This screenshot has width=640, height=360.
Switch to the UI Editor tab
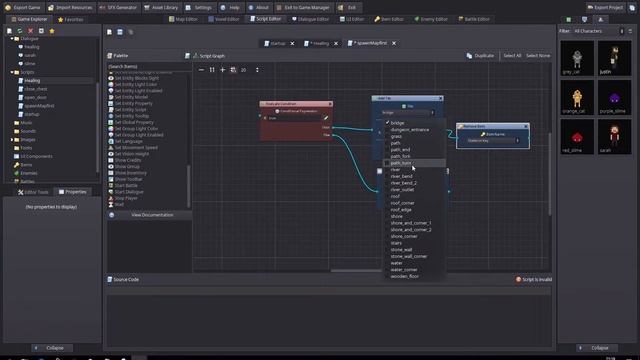tap(352, 19)
